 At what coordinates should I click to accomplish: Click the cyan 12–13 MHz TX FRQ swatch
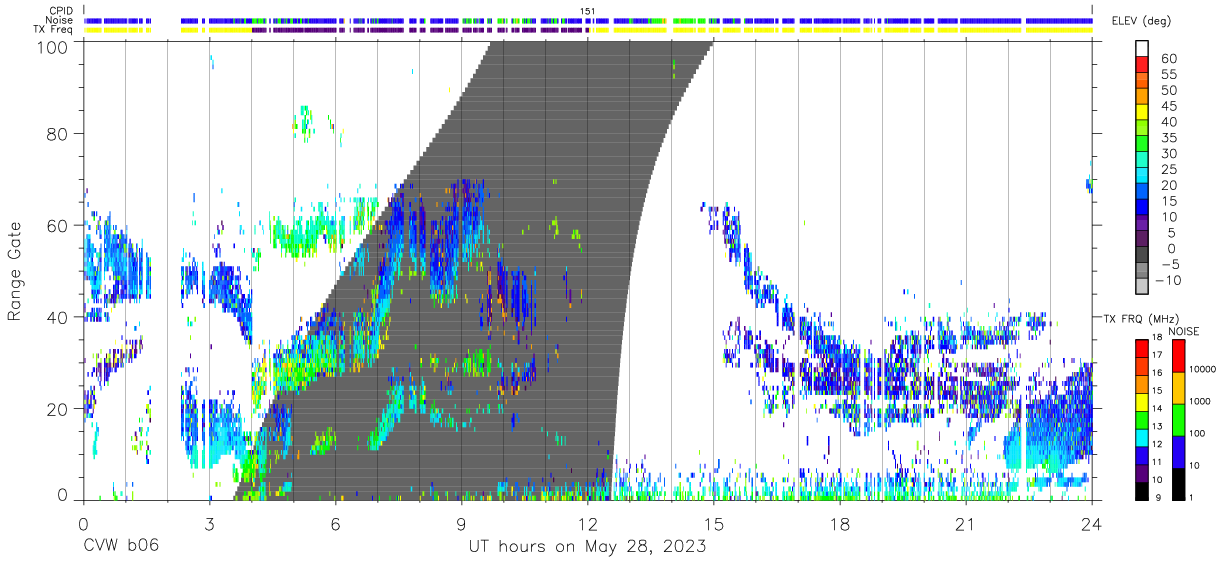(x=1142, y=438)
